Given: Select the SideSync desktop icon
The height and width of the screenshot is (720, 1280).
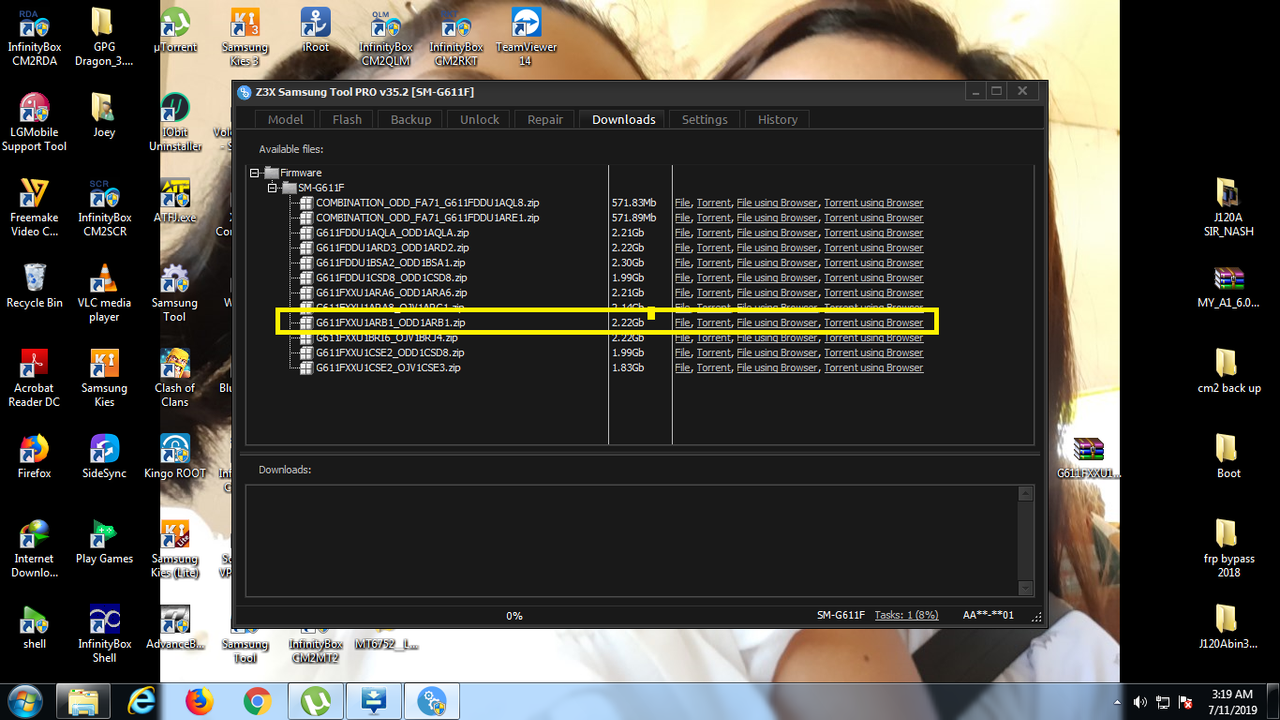Looking at the screenshot, I should point(104,456).
